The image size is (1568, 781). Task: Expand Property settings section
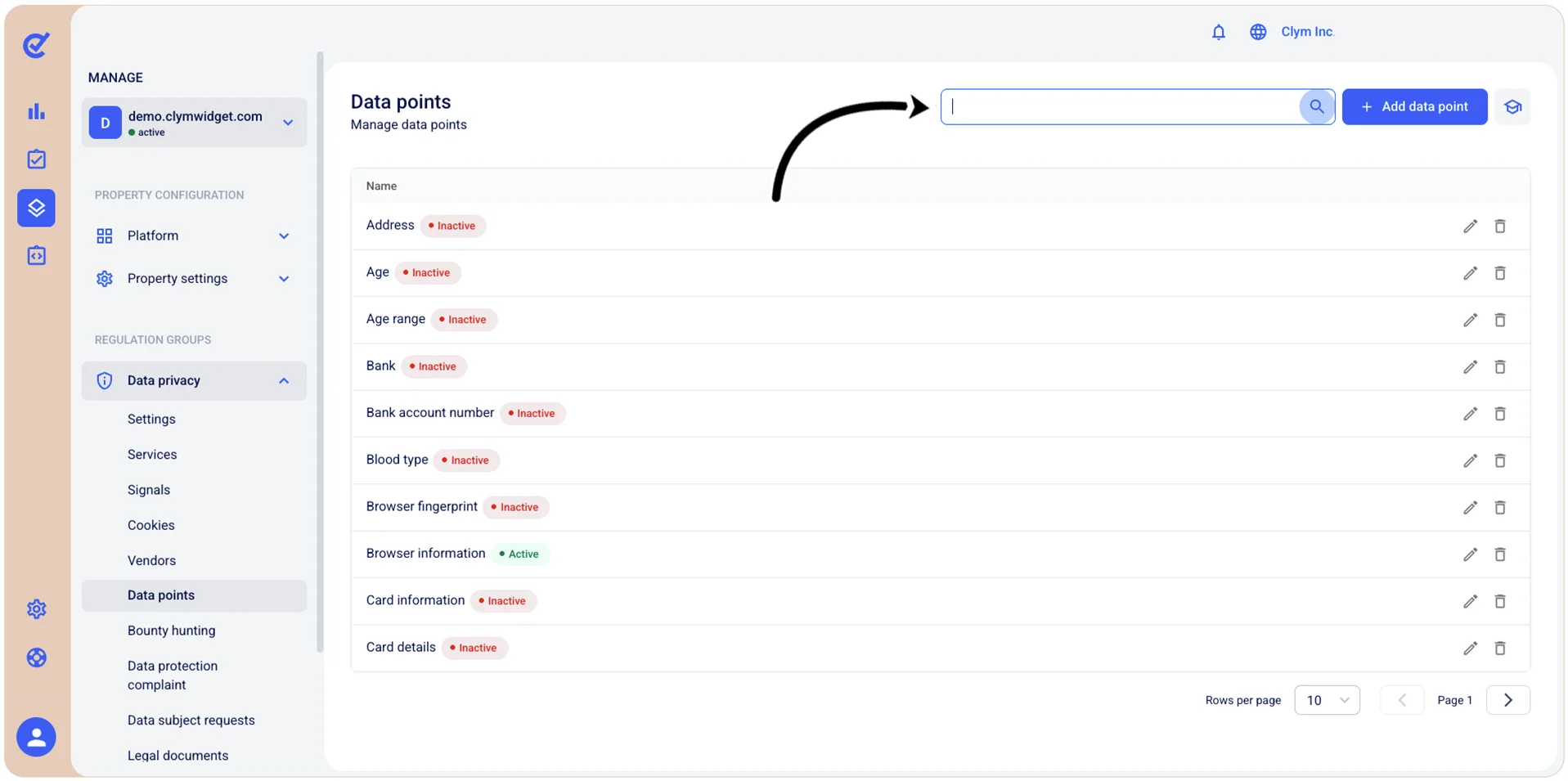(194, 279)
